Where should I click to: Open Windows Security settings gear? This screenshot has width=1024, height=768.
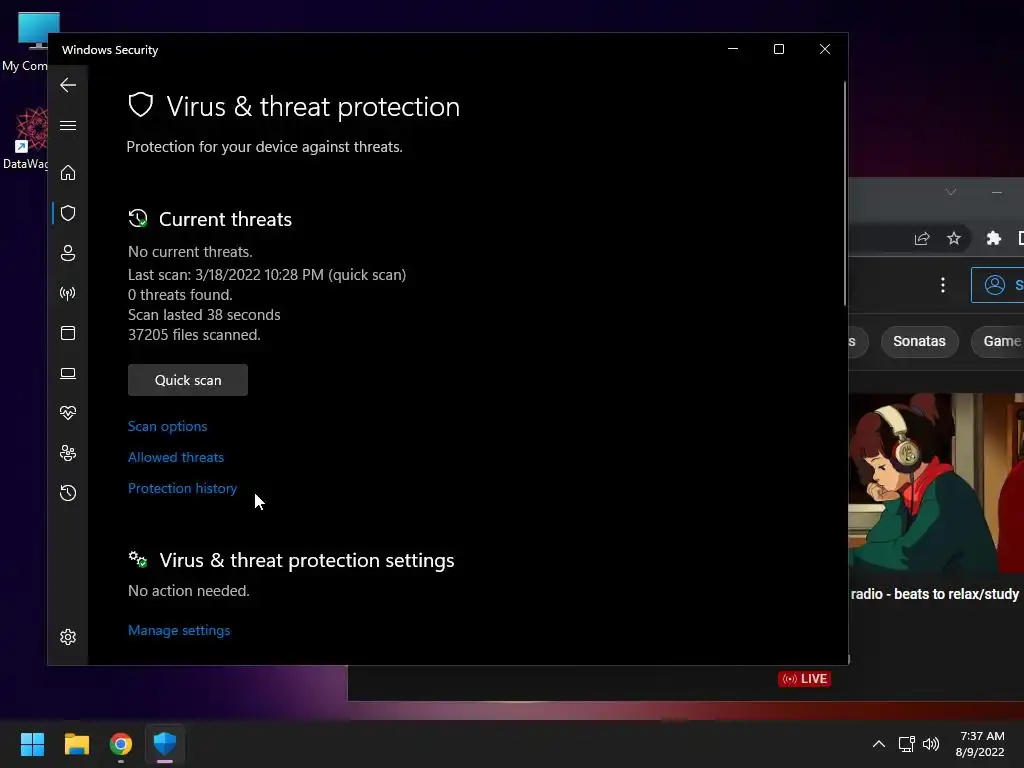pyautogui.click(x=68, y=637)
